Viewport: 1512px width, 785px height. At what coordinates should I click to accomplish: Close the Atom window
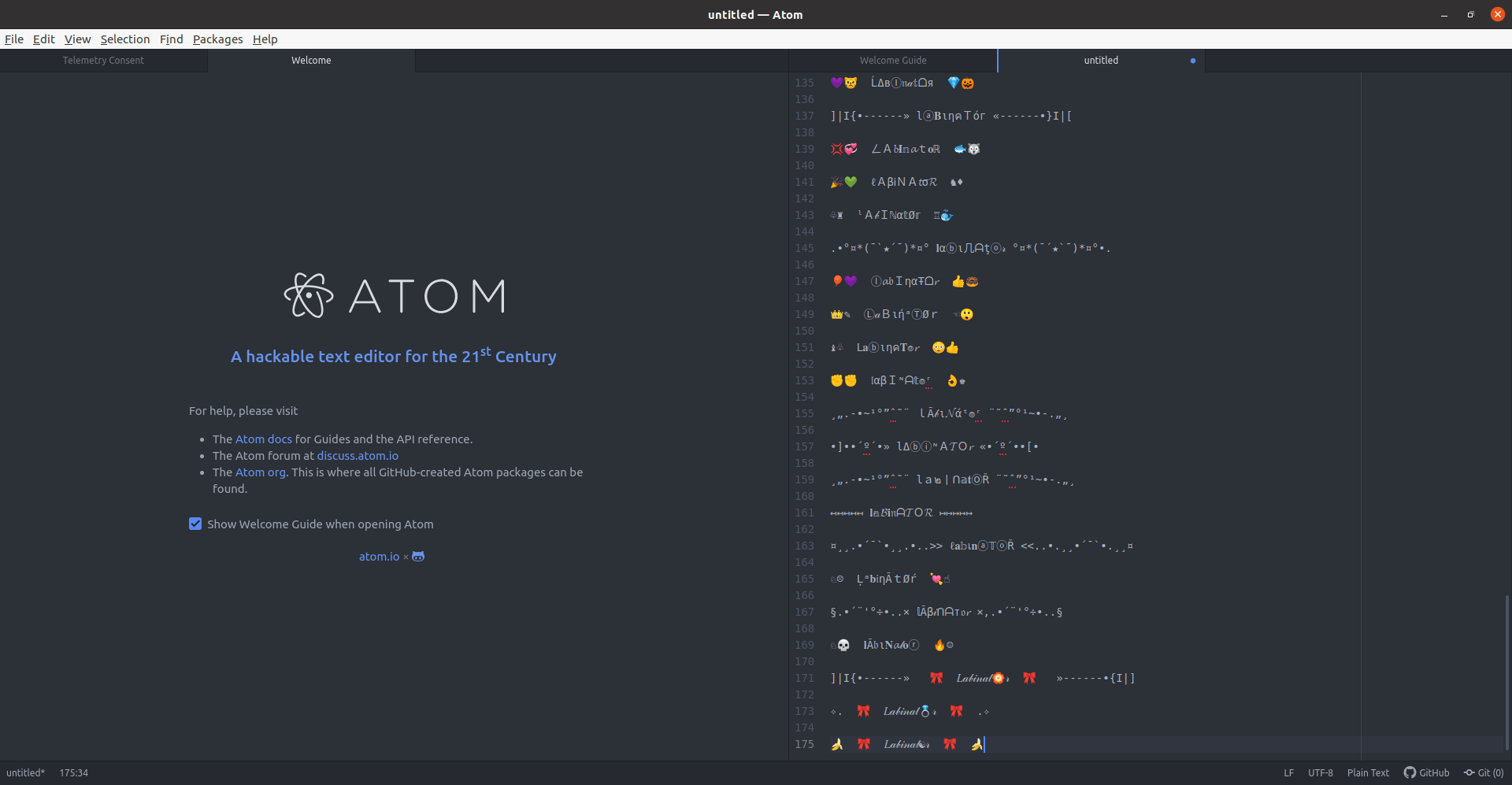(1497, 14)
